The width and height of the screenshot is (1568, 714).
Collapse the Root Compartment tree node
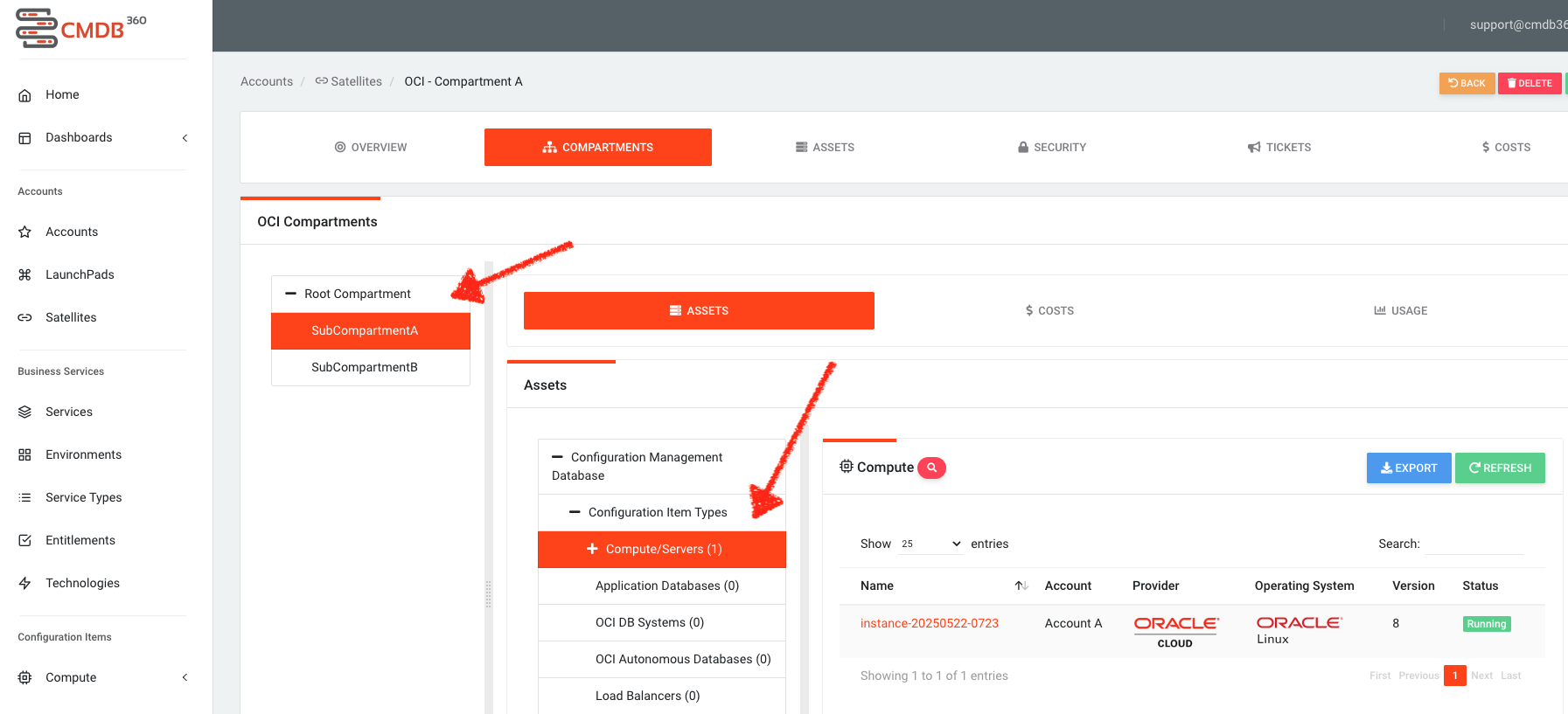[x=291, y=295]
